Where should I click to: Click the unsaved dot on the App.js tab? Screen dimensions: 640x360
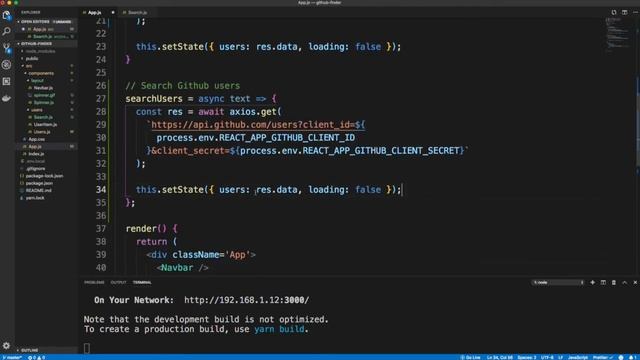pyautogui.click(x=113, y=13)
